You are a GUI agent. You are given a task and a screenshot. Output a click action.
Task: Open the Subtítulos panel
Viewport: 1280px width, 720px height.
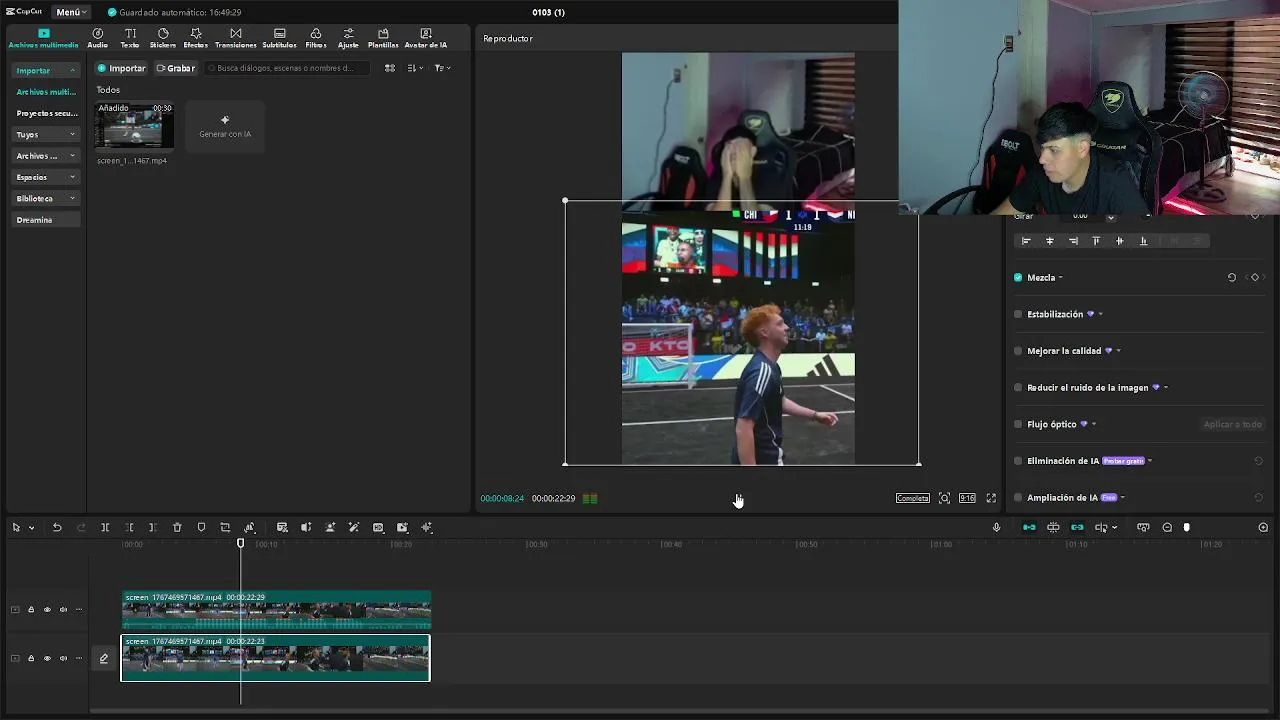tap(279, 38)
